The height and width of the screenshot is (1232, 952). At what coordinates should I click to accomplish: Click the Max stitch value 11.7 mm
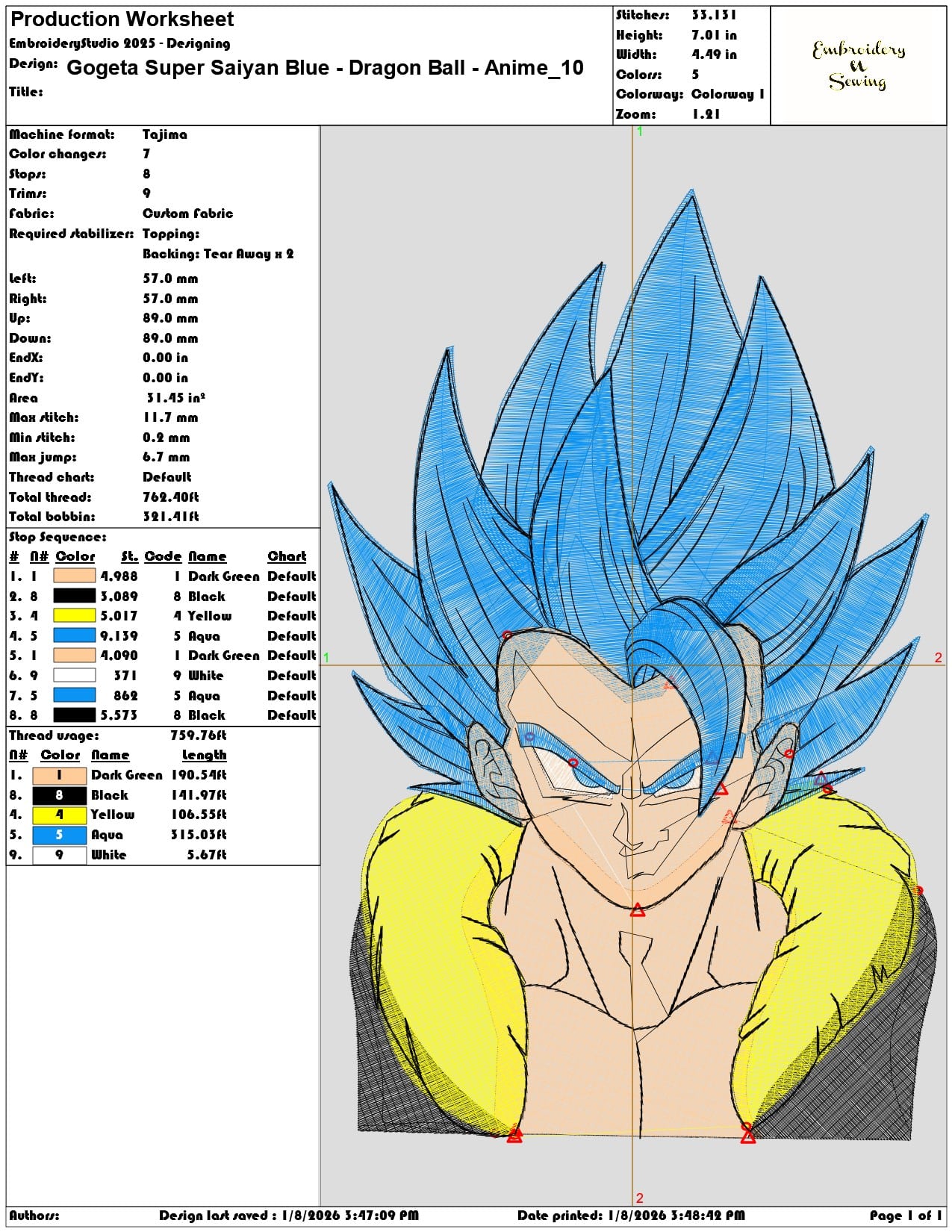click(x=170, y=417)
